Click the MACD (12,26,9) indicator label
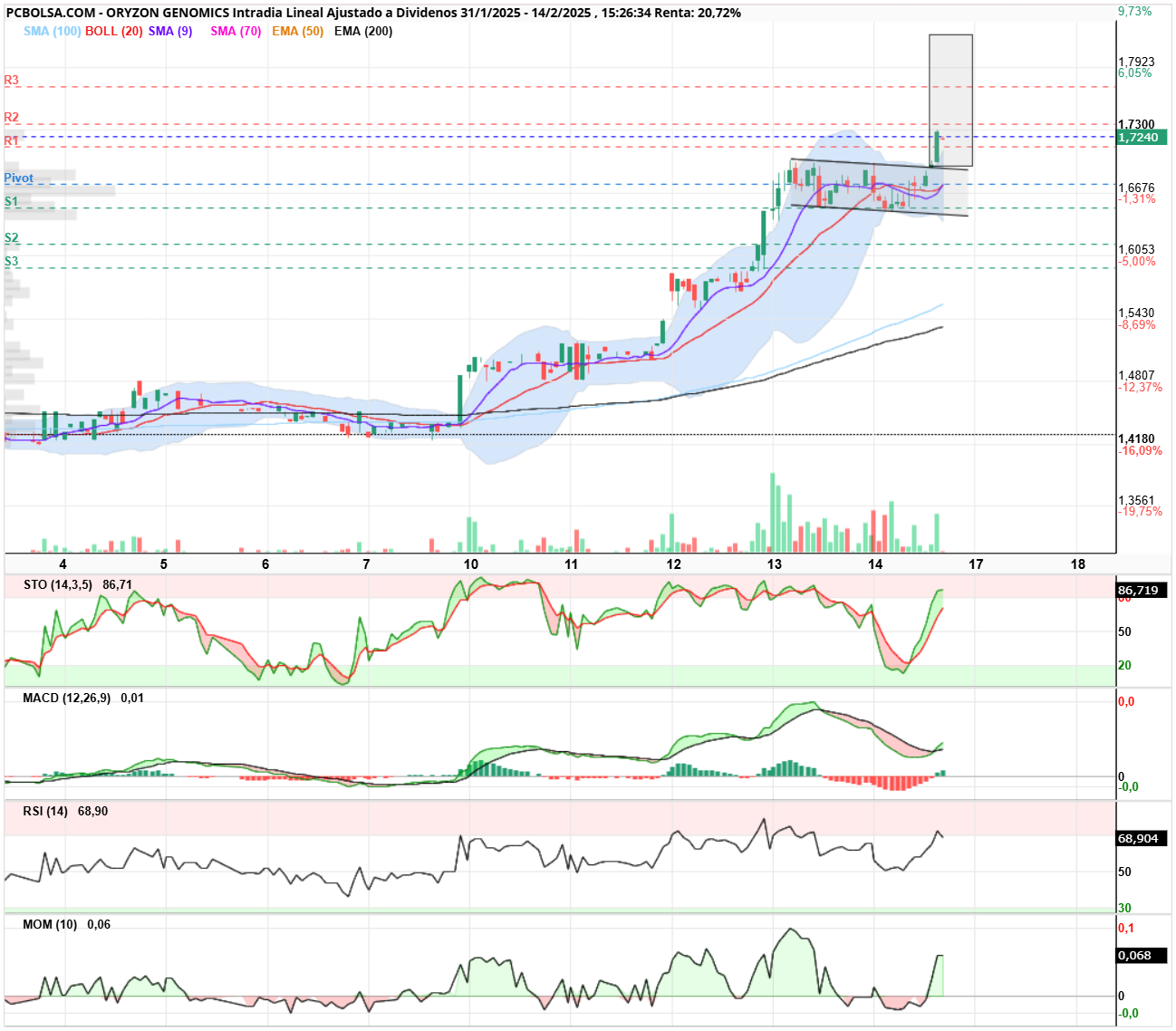The width and height of the screenshot is (1176, 1031). [66, 698]
